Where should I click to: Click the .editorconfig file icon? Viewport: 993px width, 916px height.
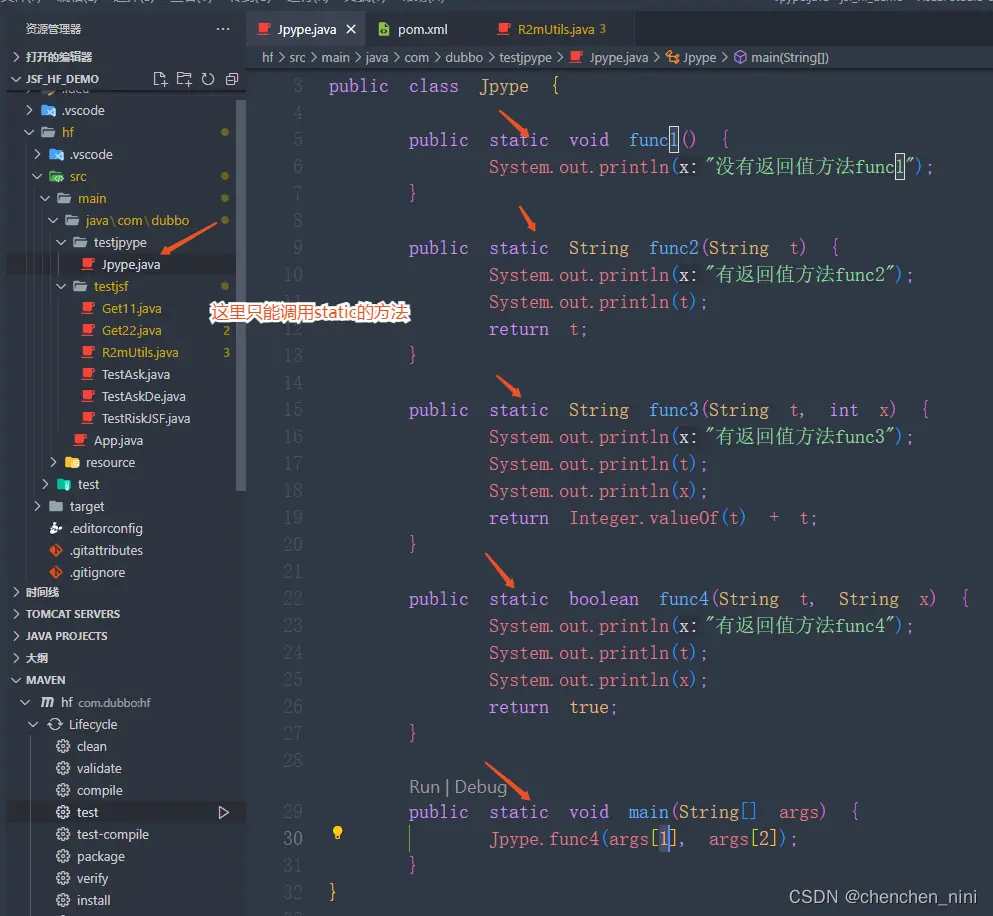56,528
